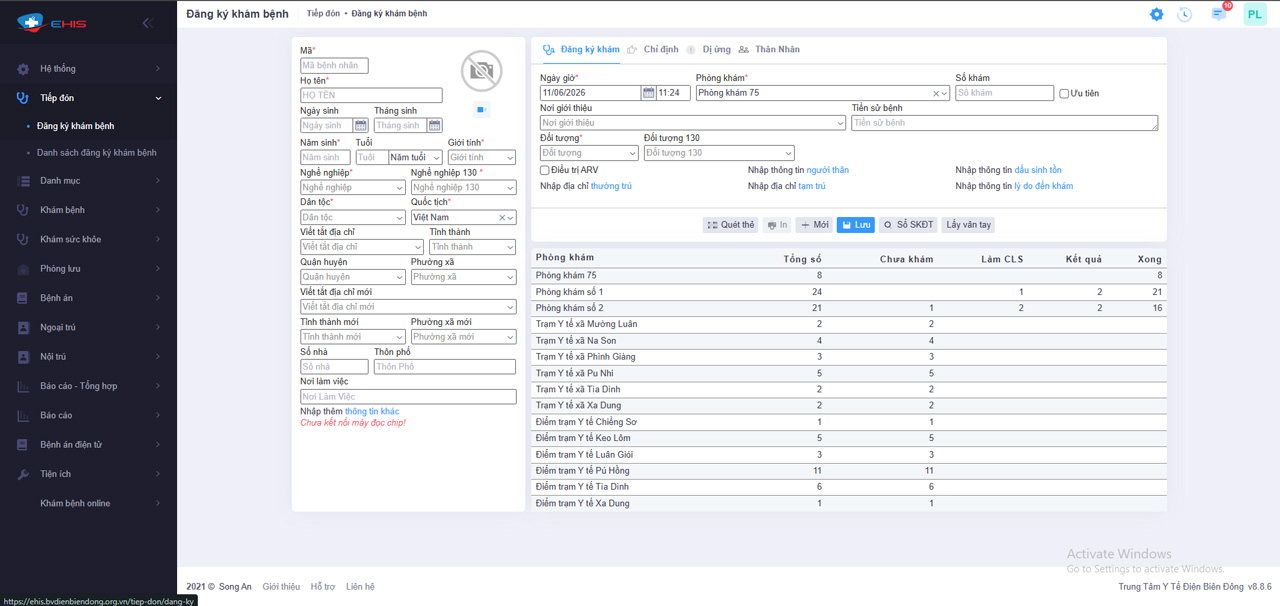
Task: Tick the Điều trị ARV checkbox
Action: tap(545, 170)
